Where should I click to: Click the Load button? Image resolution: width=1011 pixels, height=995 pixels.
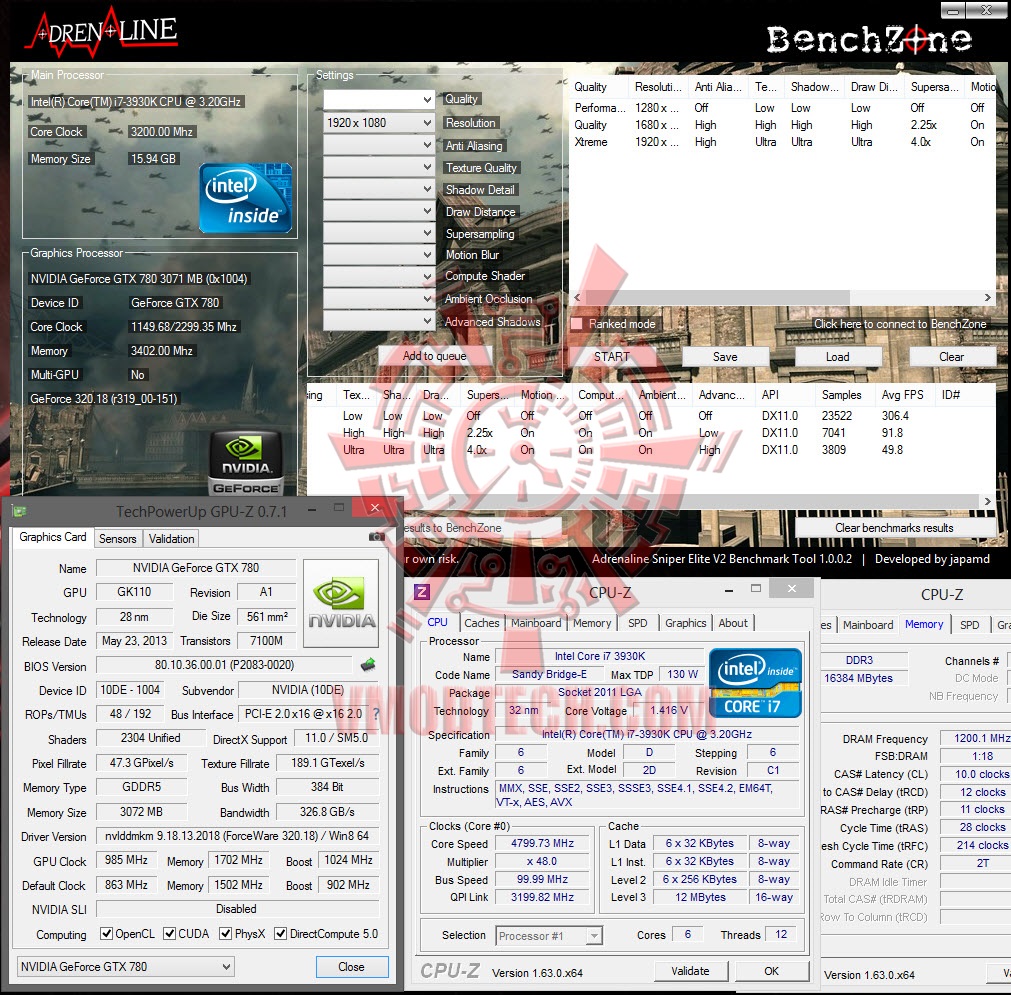tap(838, 357)
